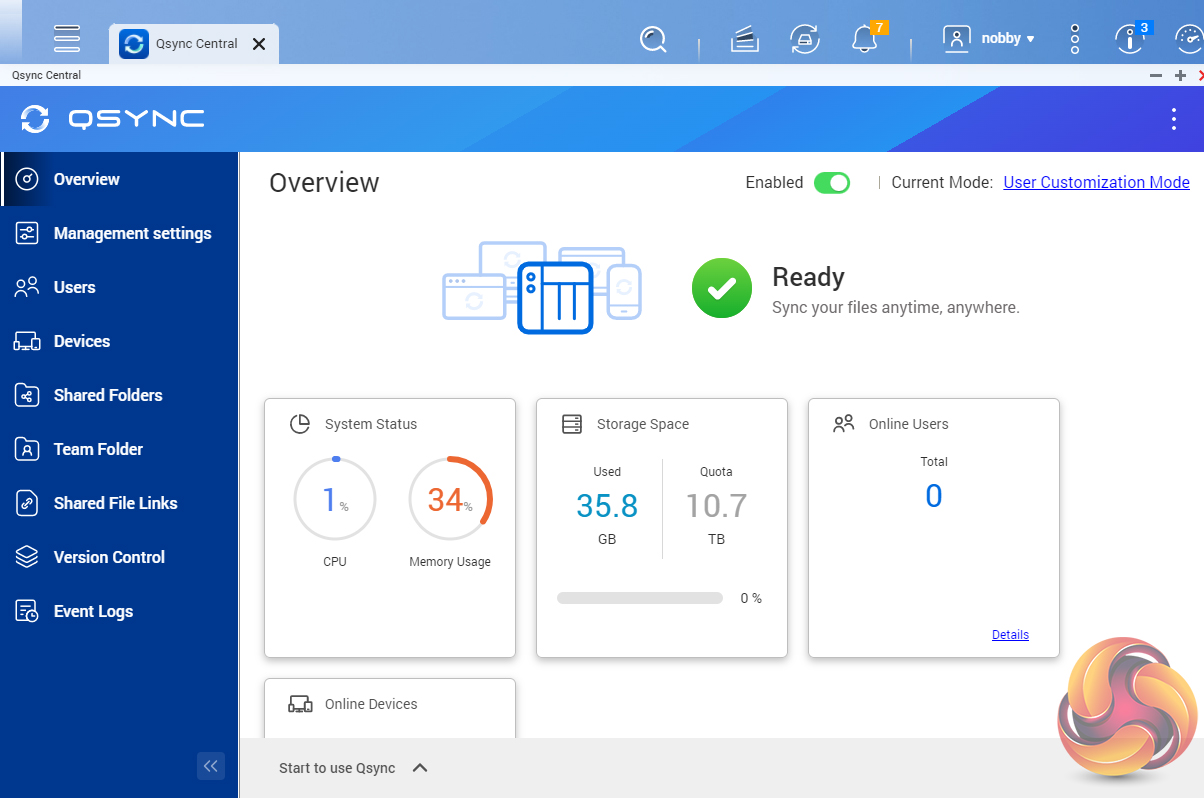Open background tasks icon in top bar
The image size is (1204, 798).
743,40
